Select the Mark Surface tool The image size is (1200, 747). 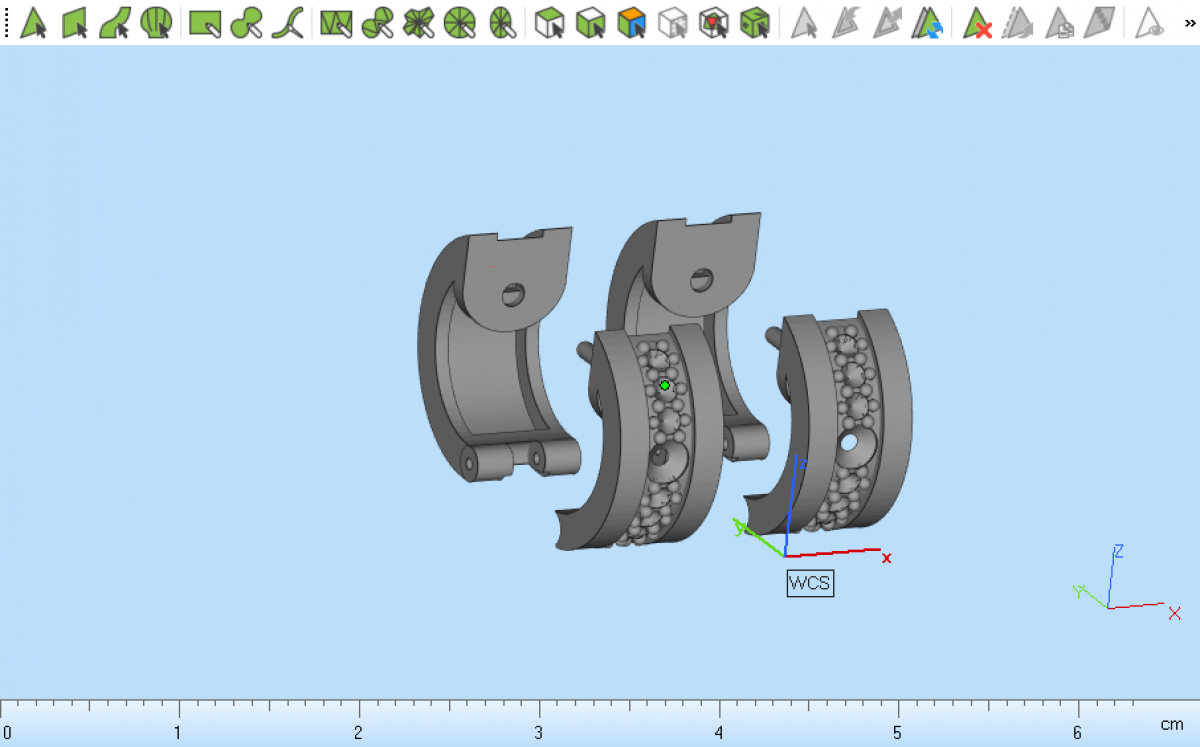(x=115, y=22)
